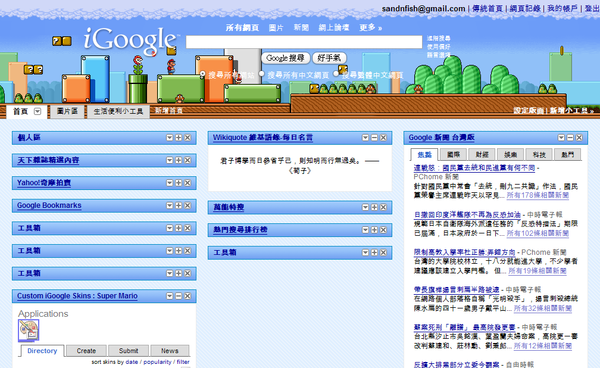Open menu arrow of Custom iGoogle Skins gadget
Screen dimensions: 600x368
(x=170, y=296)
